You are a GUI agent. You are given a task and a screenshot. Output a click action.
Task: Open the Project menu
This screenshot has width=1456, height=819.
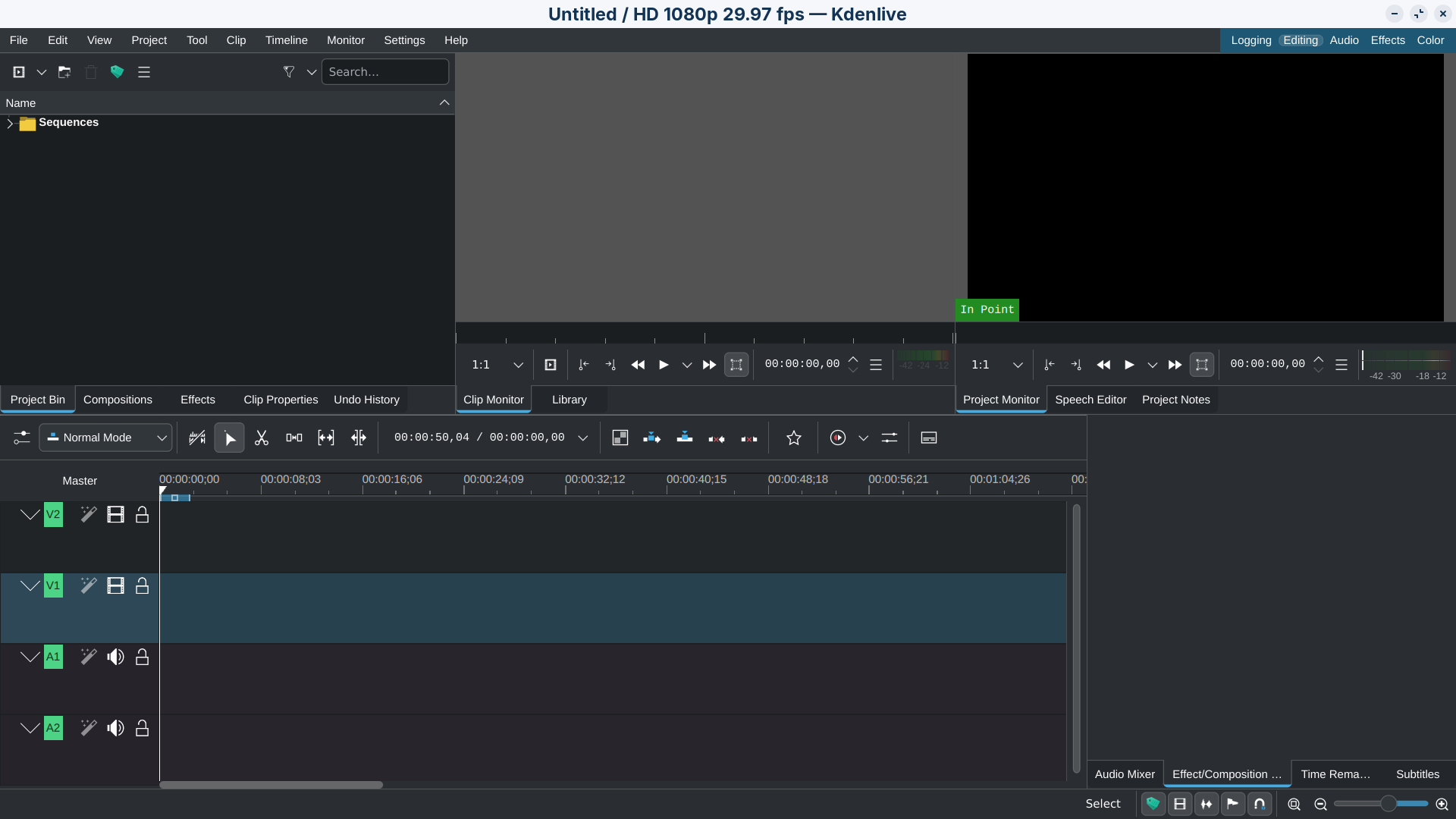[149, 40]
